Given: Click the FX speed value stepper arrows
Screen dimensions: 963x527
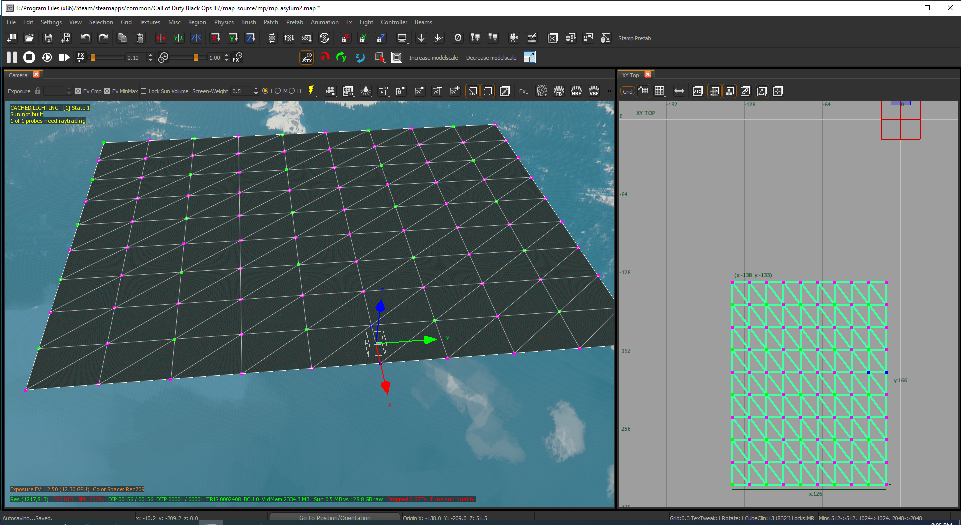Looking at the screenshot, I should coord(150,57).
